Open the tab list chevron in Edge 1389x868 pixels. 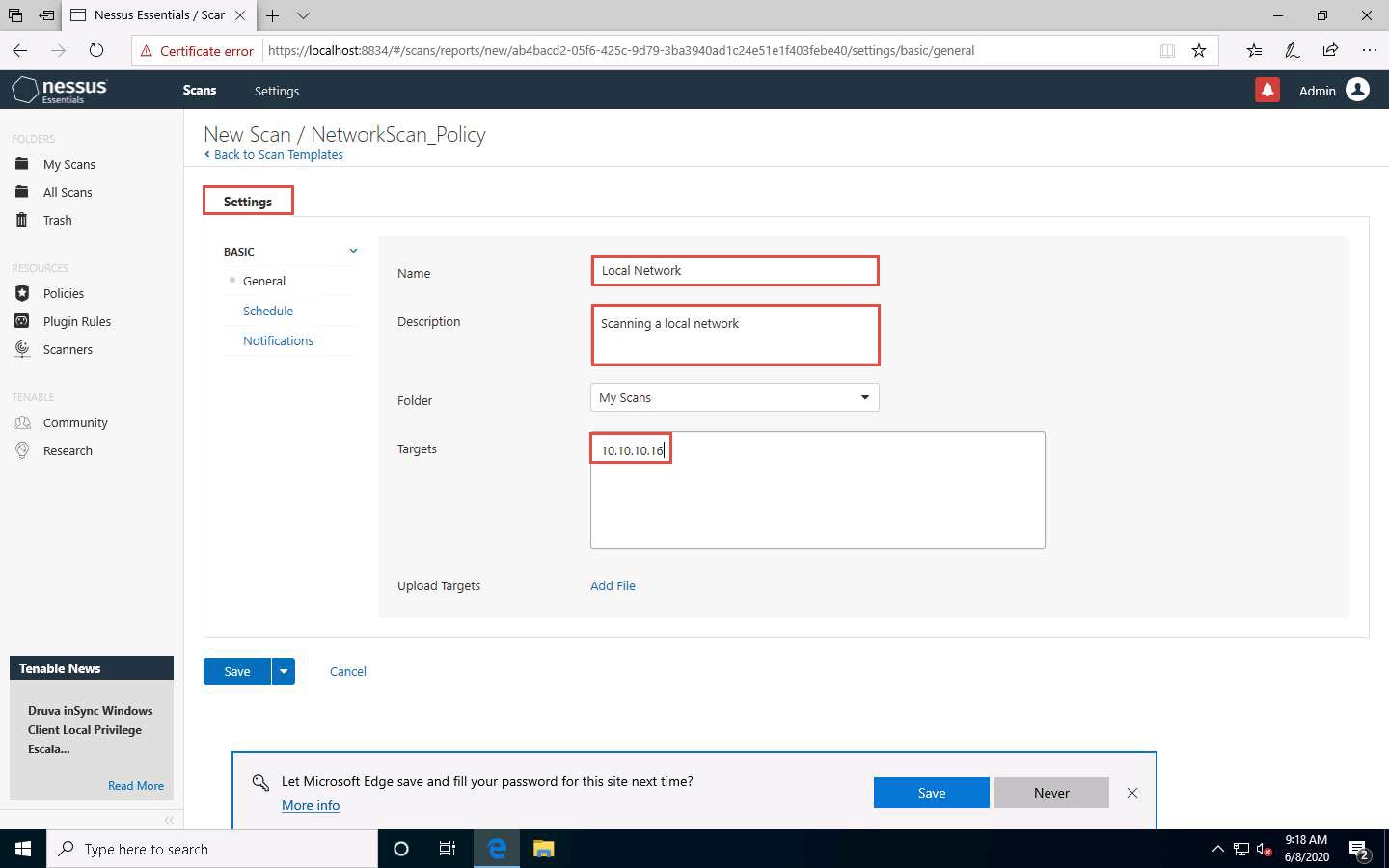(x=303, y=15)
